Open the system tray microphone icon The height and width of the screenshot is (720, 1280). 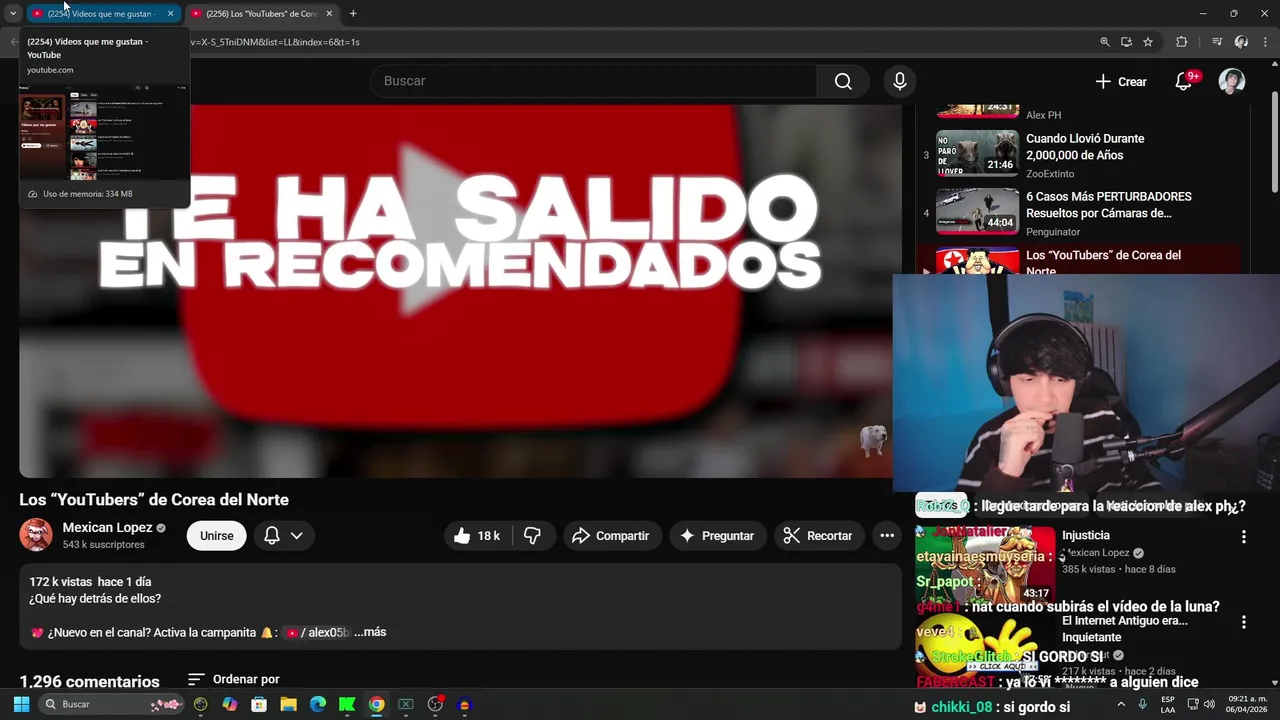(1142, 704)
